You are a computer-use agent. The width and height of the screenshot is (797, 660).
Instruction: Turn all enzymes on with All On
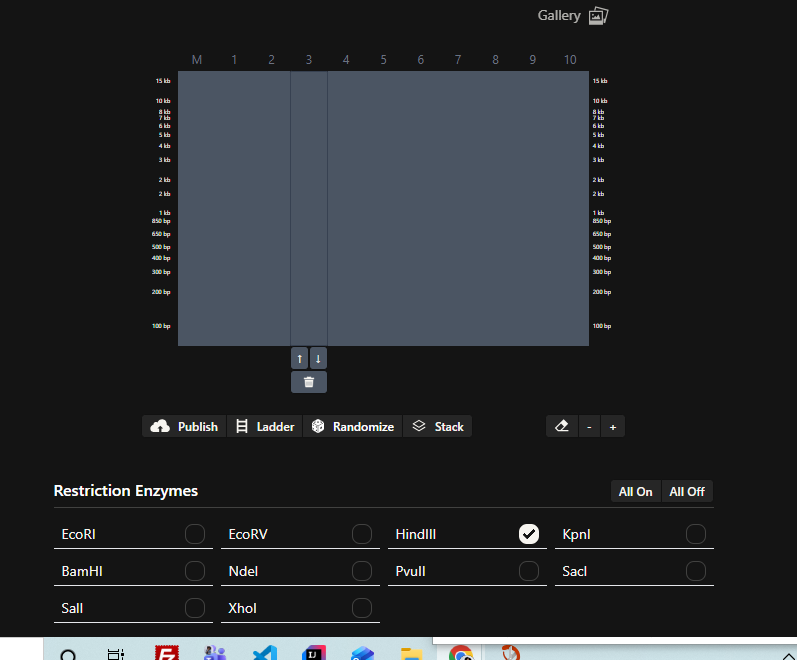pyautogui.click(x=636, y=491)
